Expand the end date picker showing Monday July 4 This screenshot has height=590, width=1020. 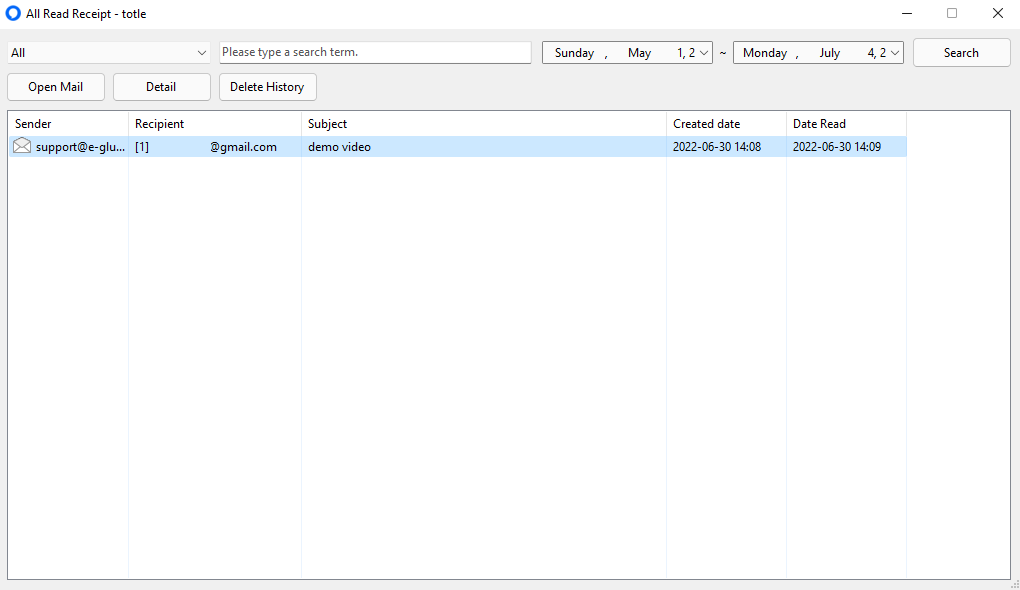click(894, 53)
